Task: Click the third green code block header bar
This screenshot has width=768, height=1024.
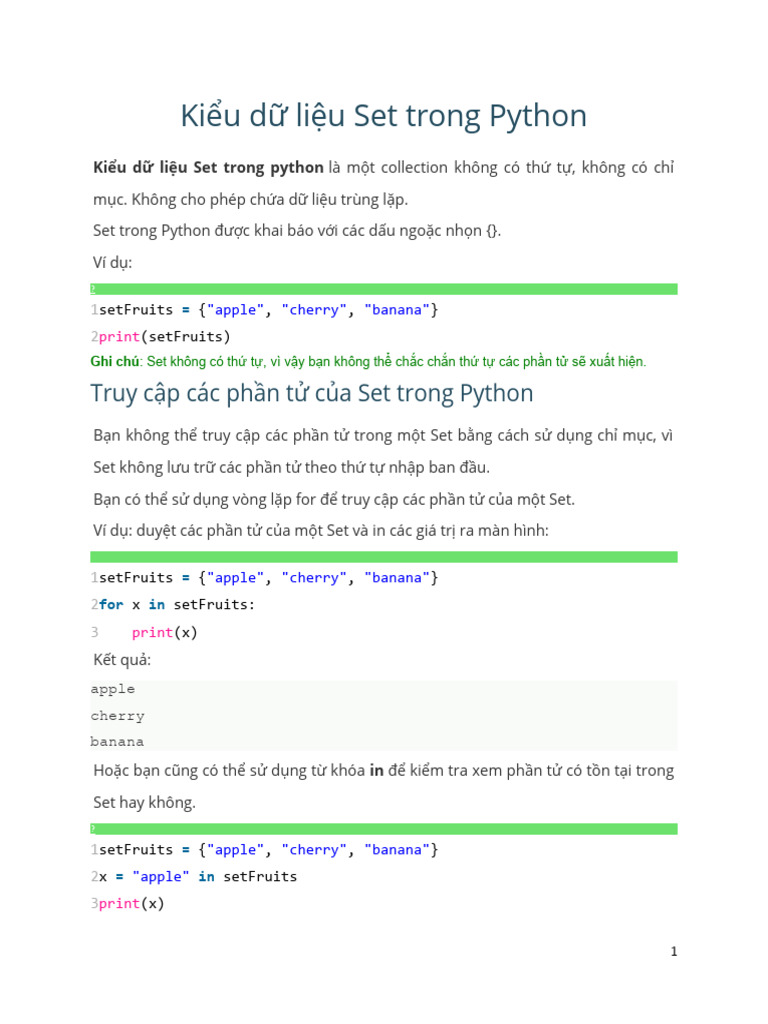Action: pos(383,829)
